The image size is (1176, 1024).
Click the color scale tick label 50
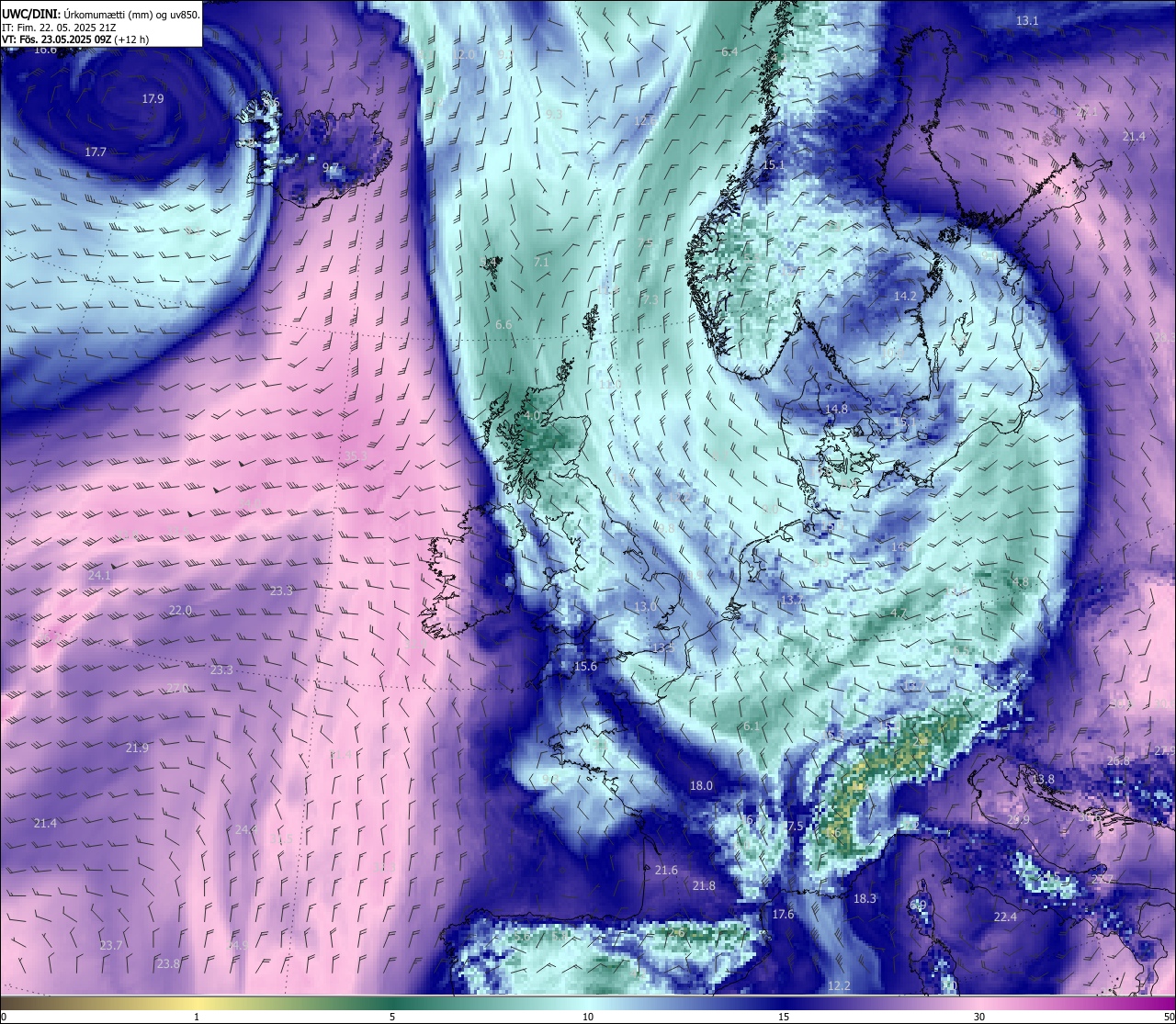(1169, 1017)
